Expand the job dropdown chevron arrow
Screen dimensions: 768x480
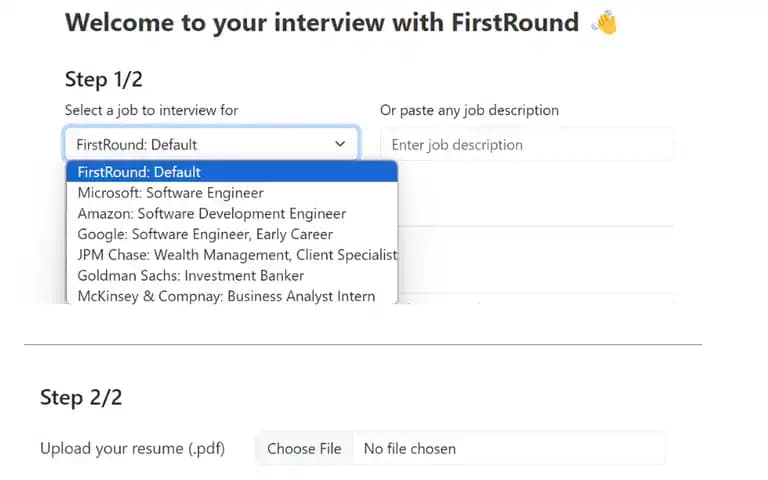pyautogui.click(x=340, y=144)
